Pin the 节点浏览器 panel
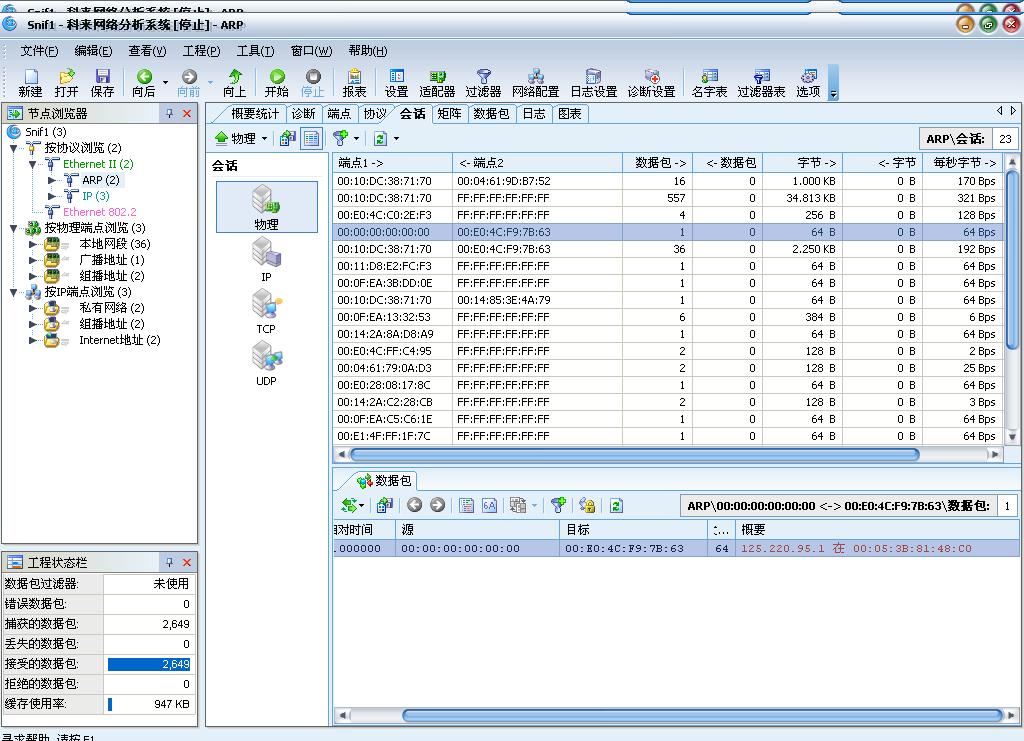Image resolution: width=1024 pixels, height=741 pixels. tap(169, 114)
